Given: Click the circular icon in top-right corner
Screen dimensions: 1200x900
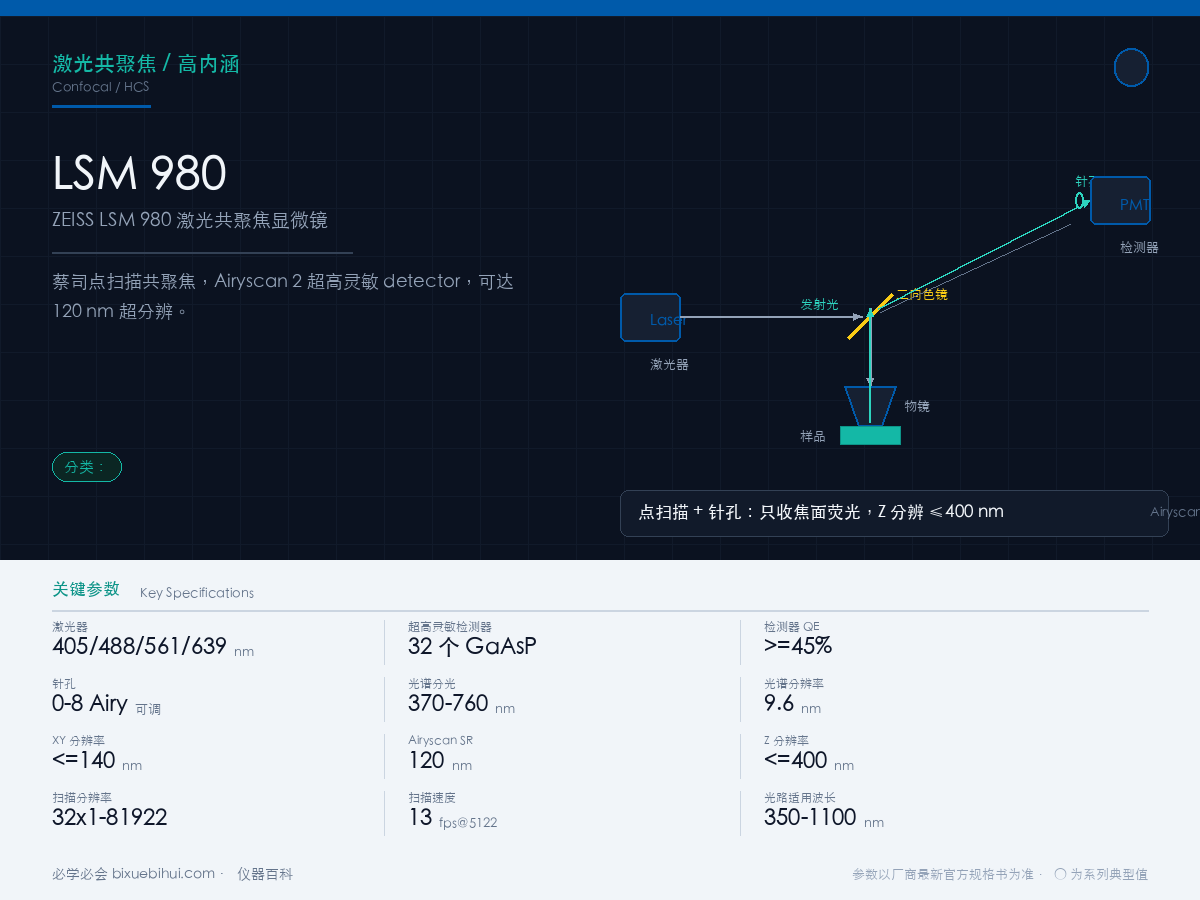Looking at the screenshot, I should [x=1131, y=68].
